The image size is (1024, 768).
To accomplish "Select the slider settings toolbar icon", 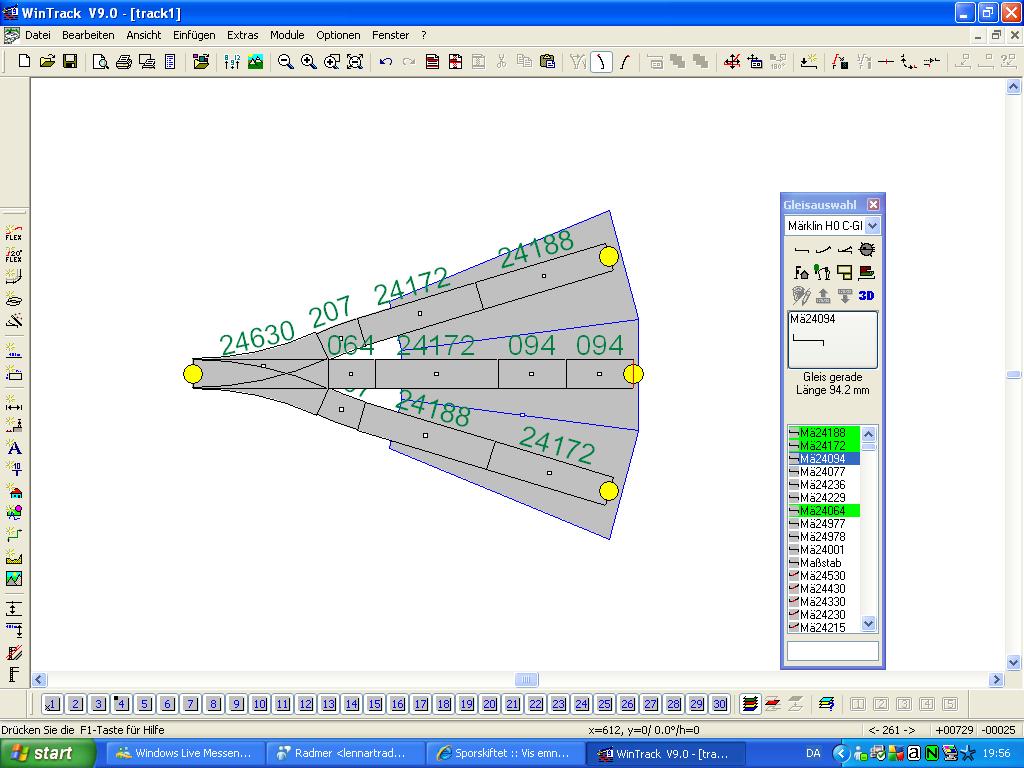I will click(232, 62).
